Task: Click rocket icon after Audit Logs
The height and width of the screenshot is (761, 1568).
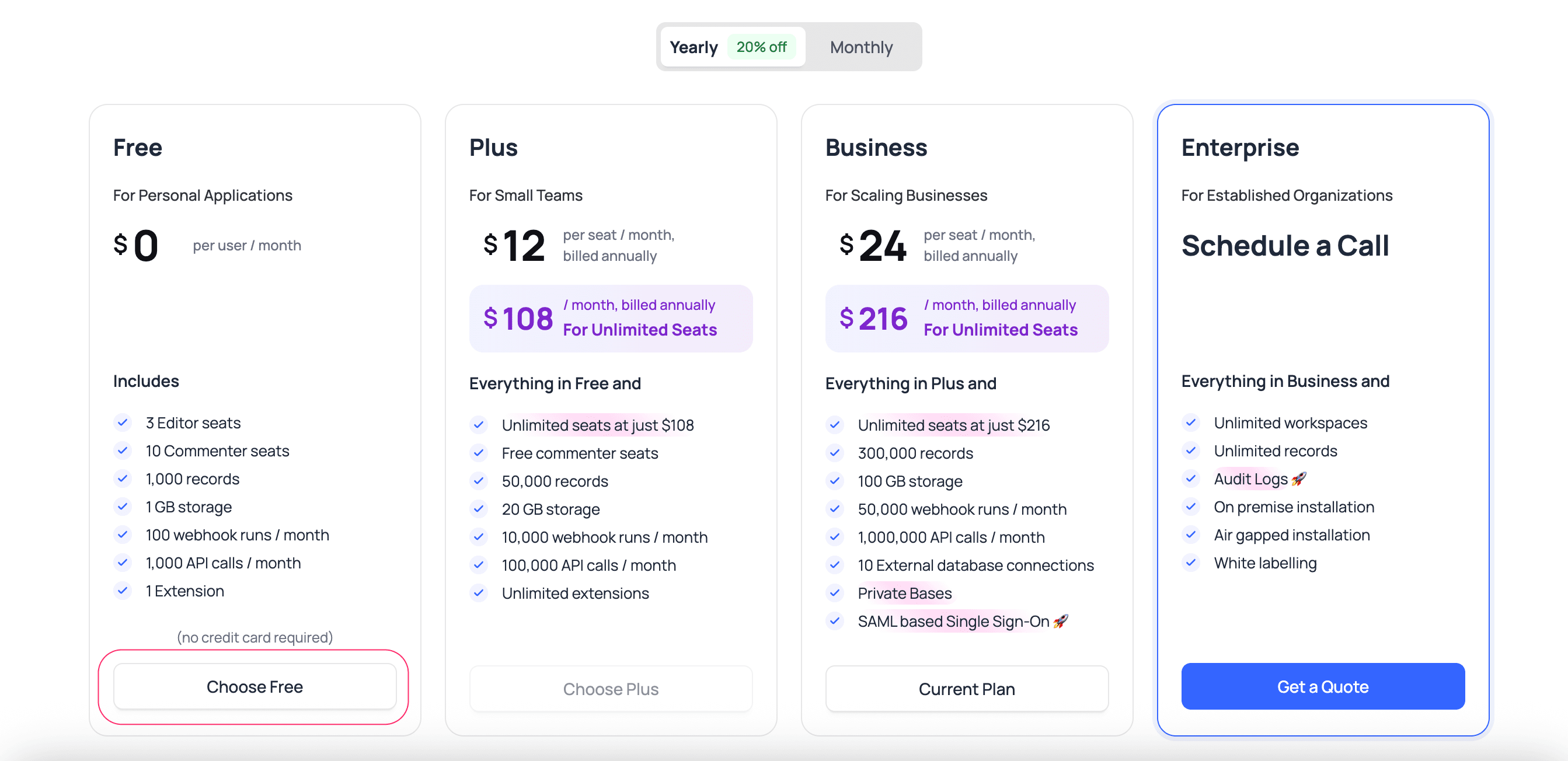Action: [1299, 479]
